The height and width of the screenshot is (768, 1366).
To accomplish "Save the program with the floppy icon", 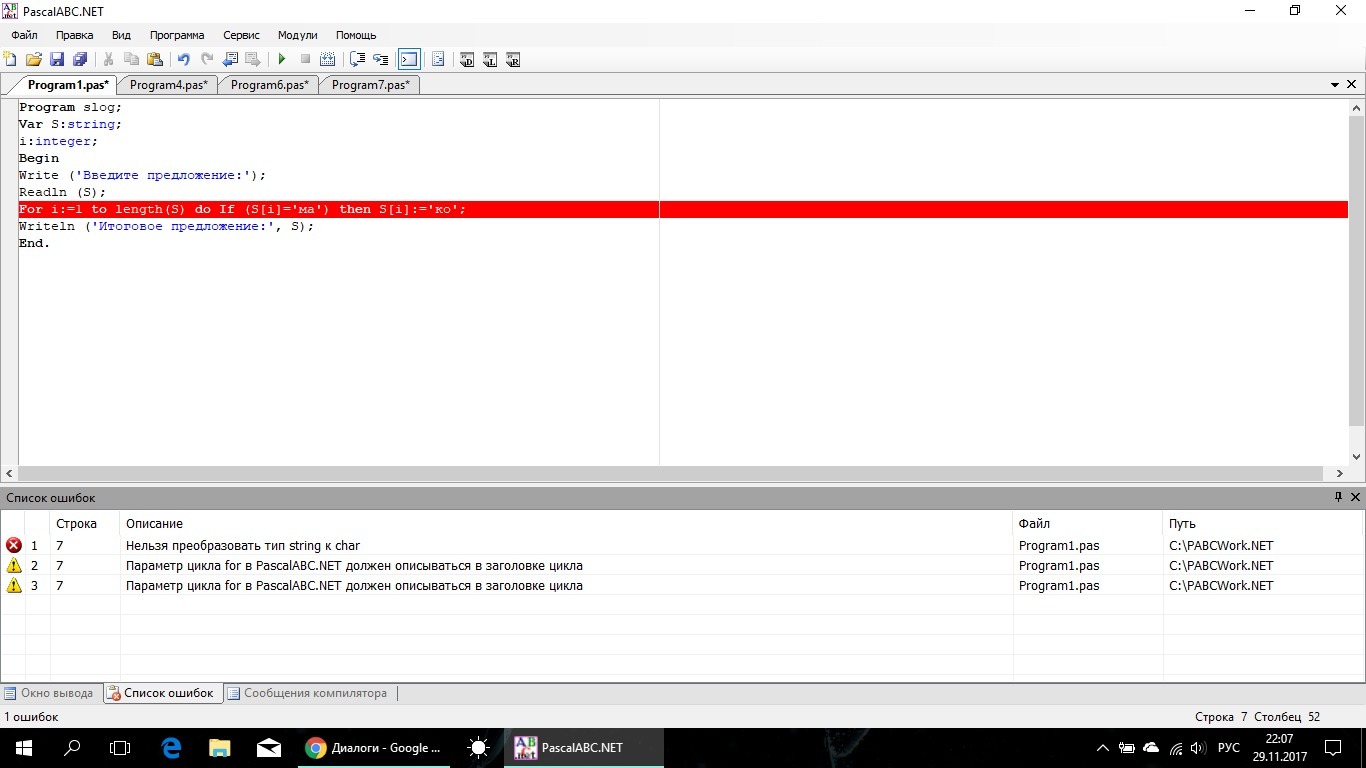I will coord(57,60).
